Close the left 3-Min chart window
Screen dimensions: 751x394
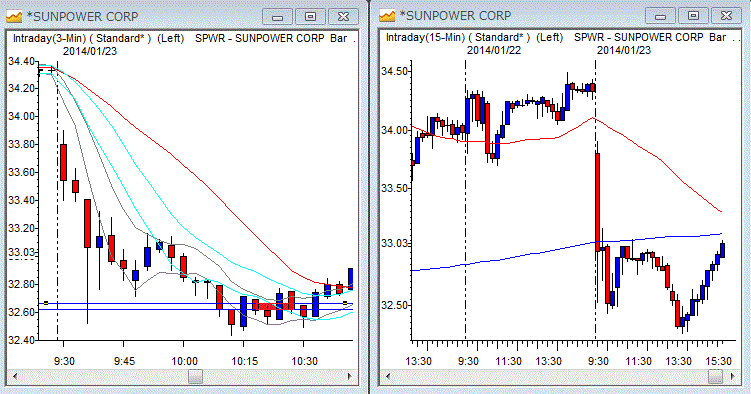pyautogui.click(x=343, y=17)
